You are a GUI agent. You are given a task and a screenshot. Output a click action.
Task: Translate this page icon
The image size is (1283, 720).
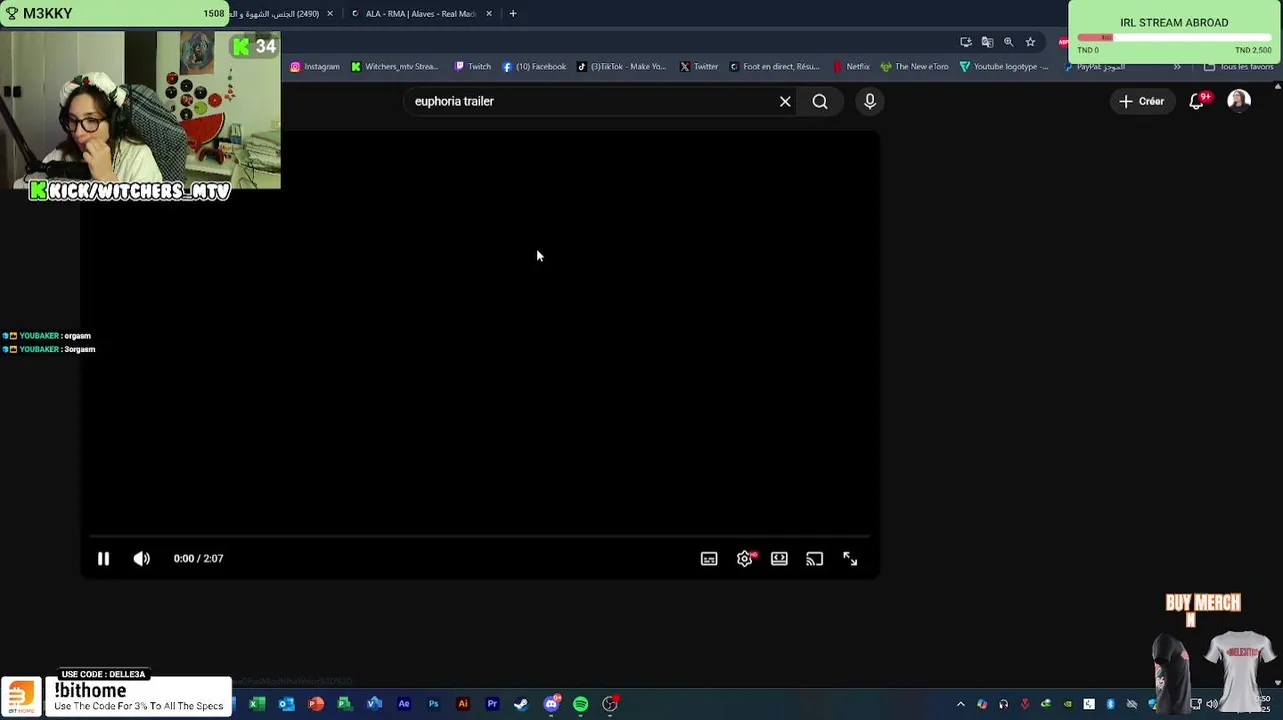coord(987,42)
